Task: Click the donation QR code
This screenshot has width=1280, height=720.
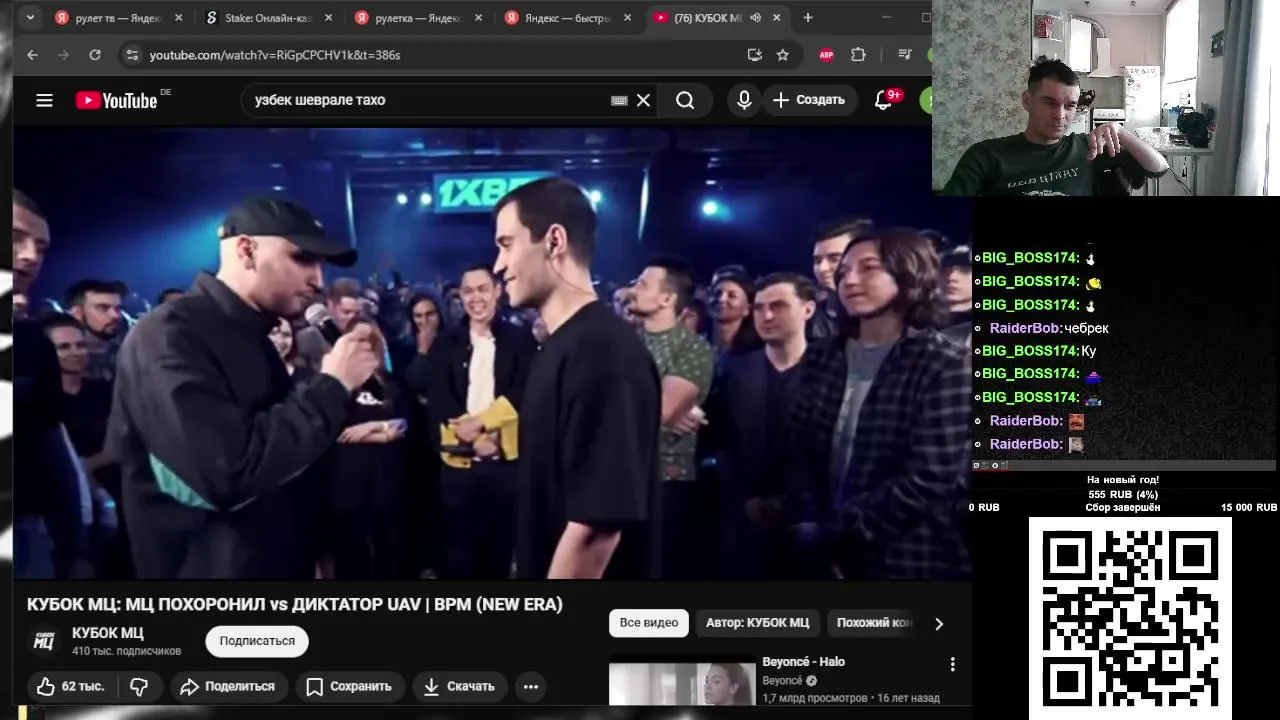Action: coord(1130,617)
